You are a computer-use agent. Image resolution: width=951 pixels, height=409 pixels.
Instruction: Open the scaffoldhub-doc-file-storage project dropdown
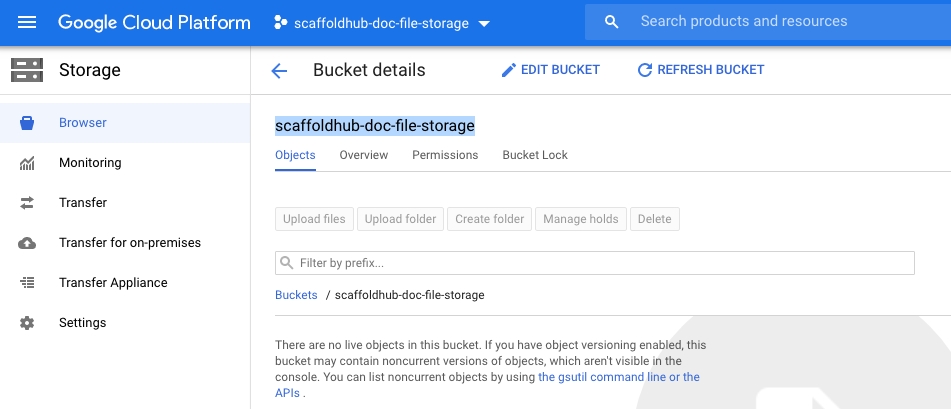(382, 23)
